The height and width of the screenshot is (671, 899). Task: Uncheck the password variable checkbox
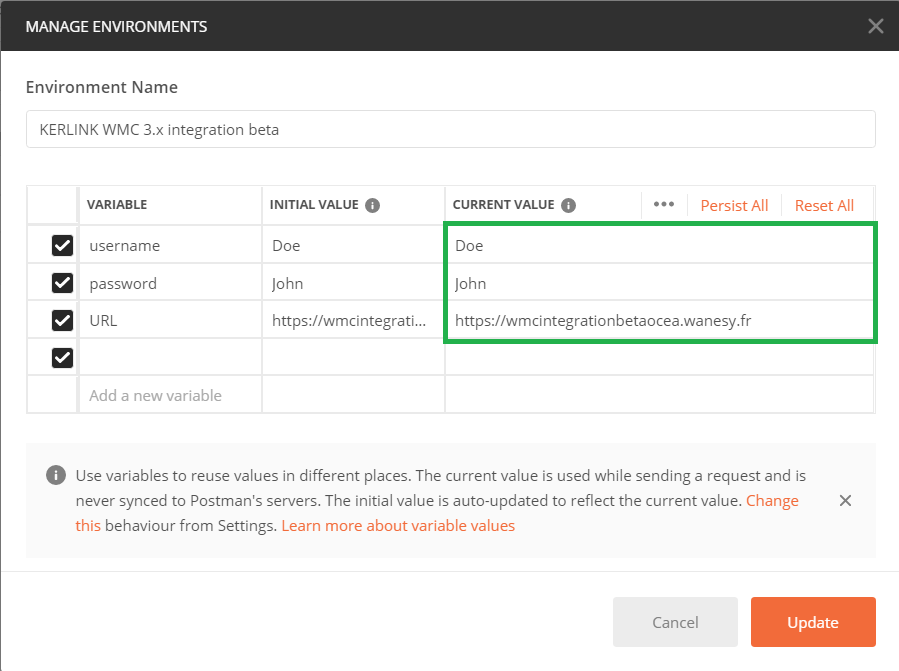(x=62, y=283)
